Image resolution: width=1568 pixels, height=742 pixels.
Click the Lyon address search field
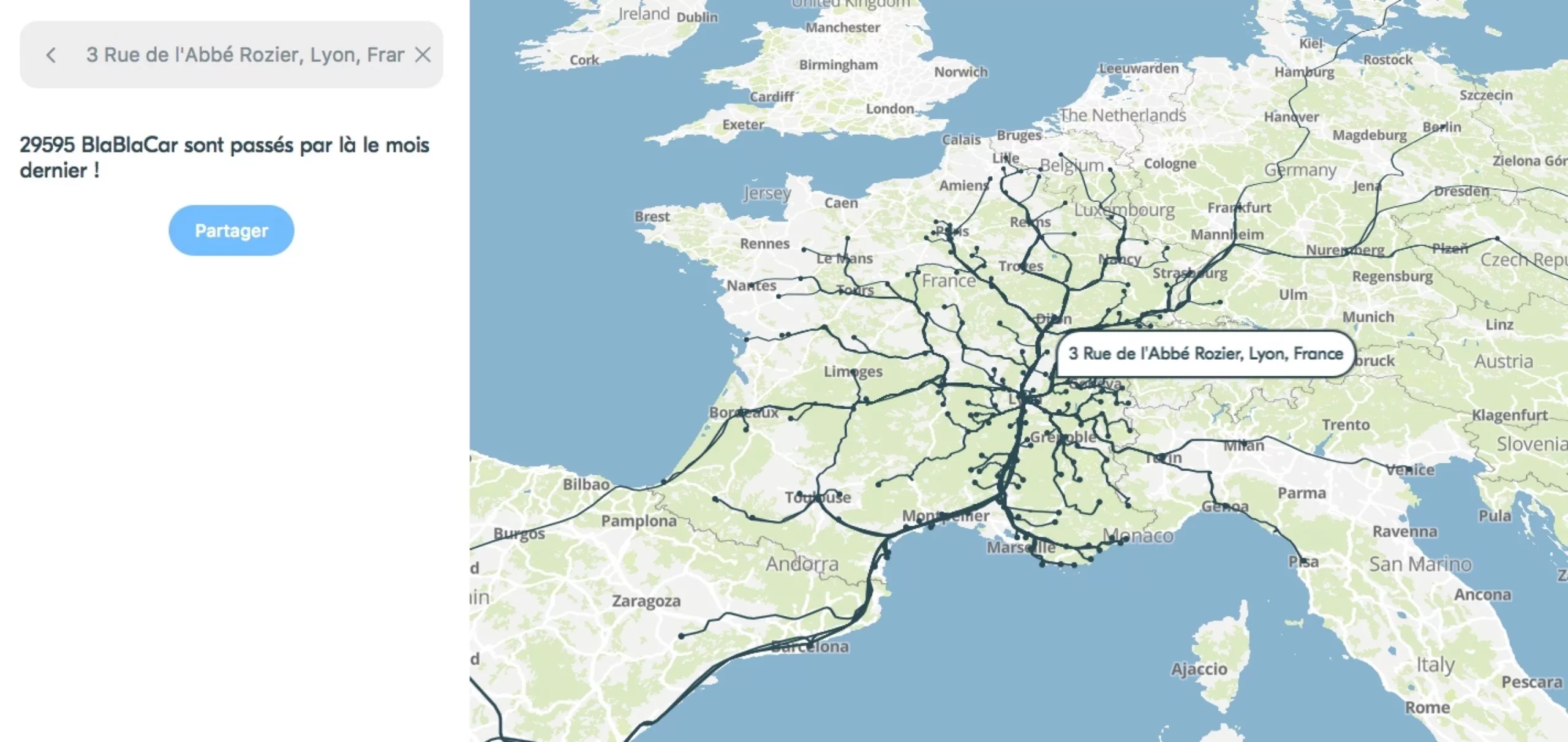tap(245, 55)
